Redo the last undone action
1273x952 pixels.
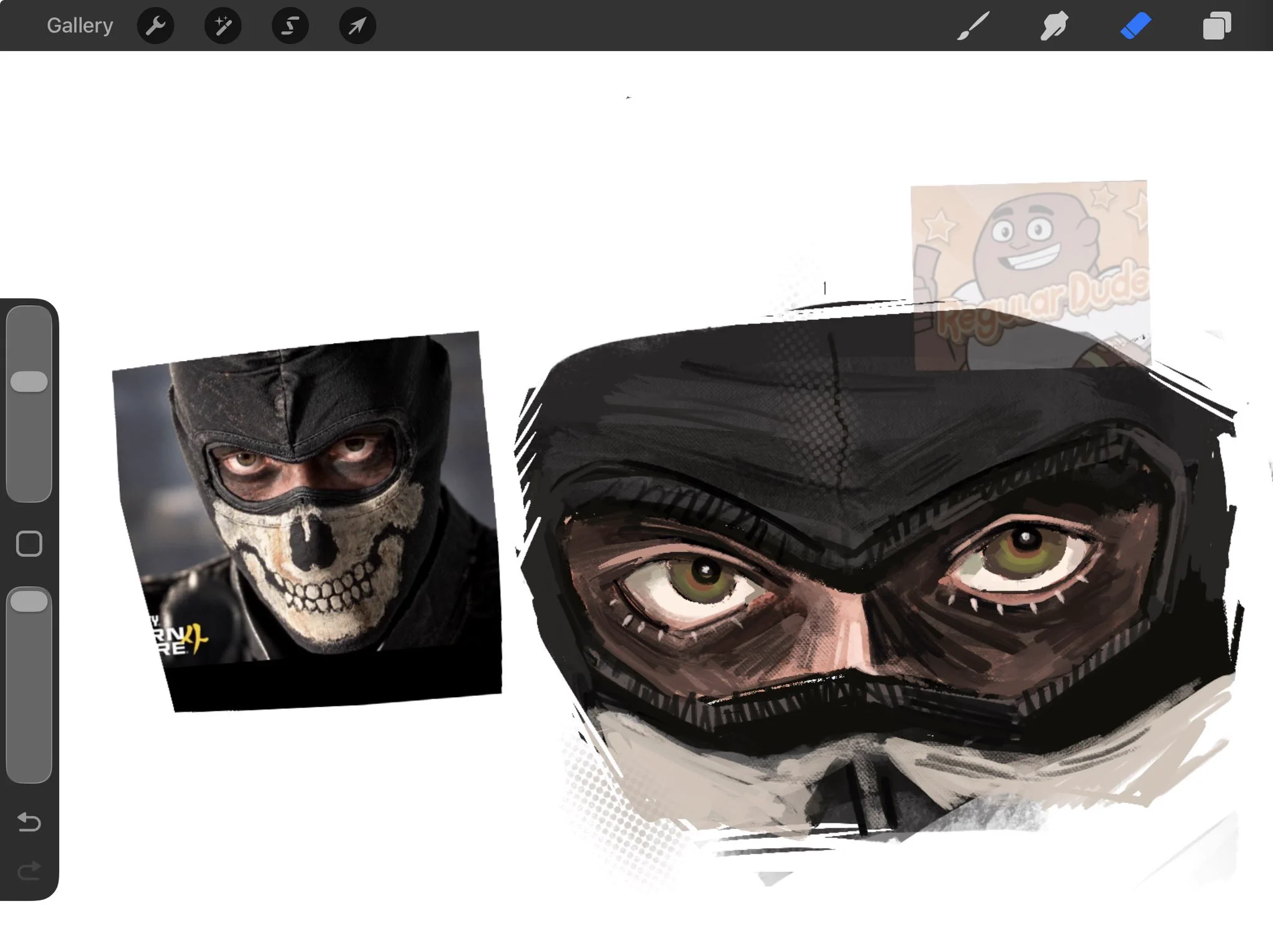29,871
